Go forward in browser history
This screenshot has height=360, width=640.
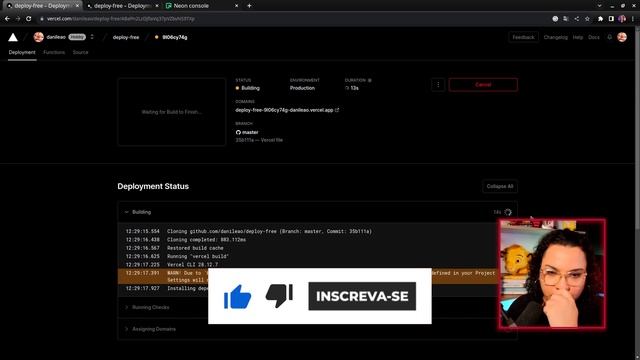[x=18, y=19]
